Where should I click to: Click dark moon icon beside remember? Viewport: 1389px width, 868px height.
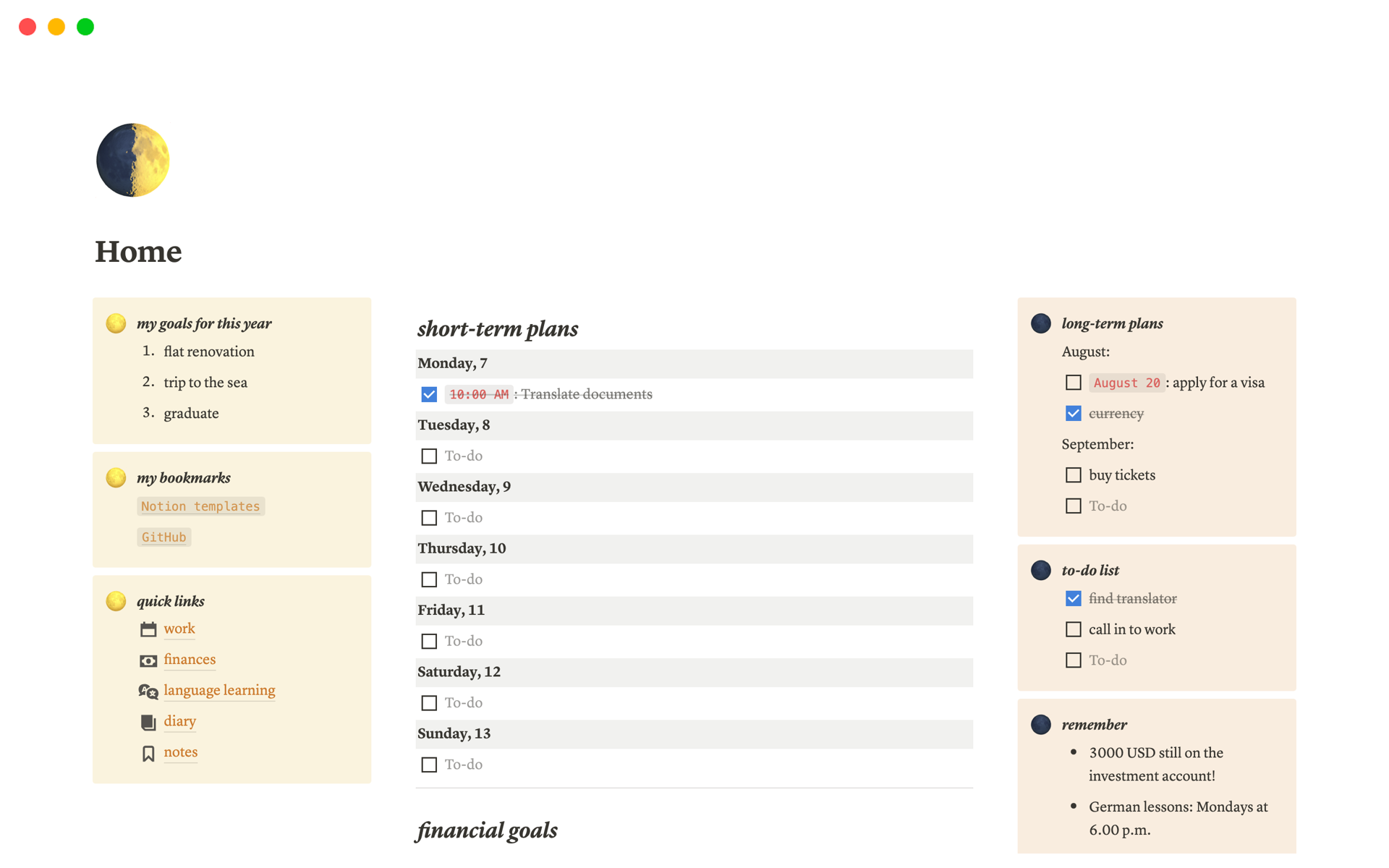[1040, 724]
